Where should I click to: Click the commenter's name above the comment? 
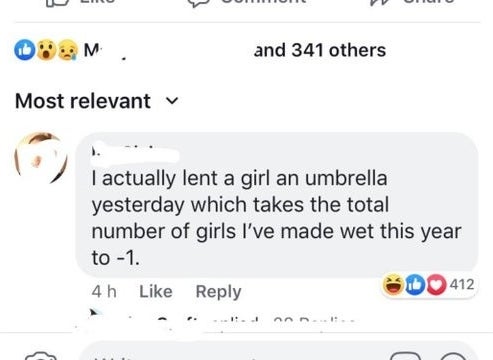(x=135, y=154)
